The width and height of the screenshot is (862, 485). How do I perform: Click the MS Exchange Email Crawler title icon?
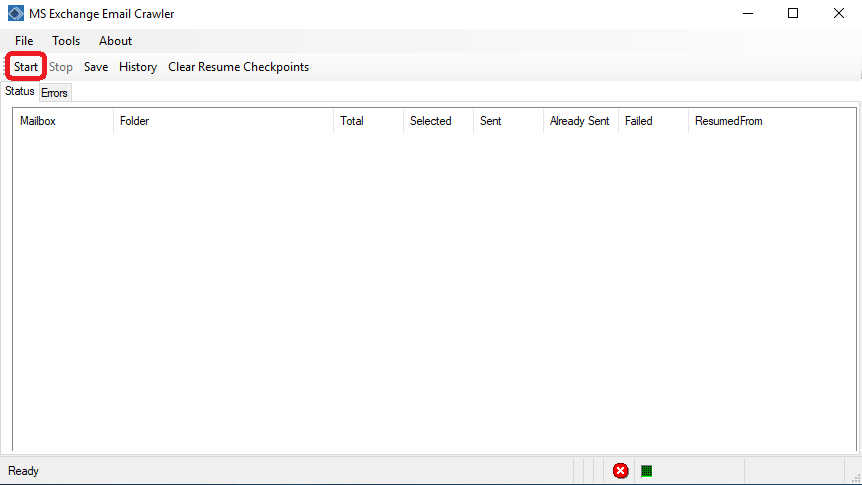15,14
